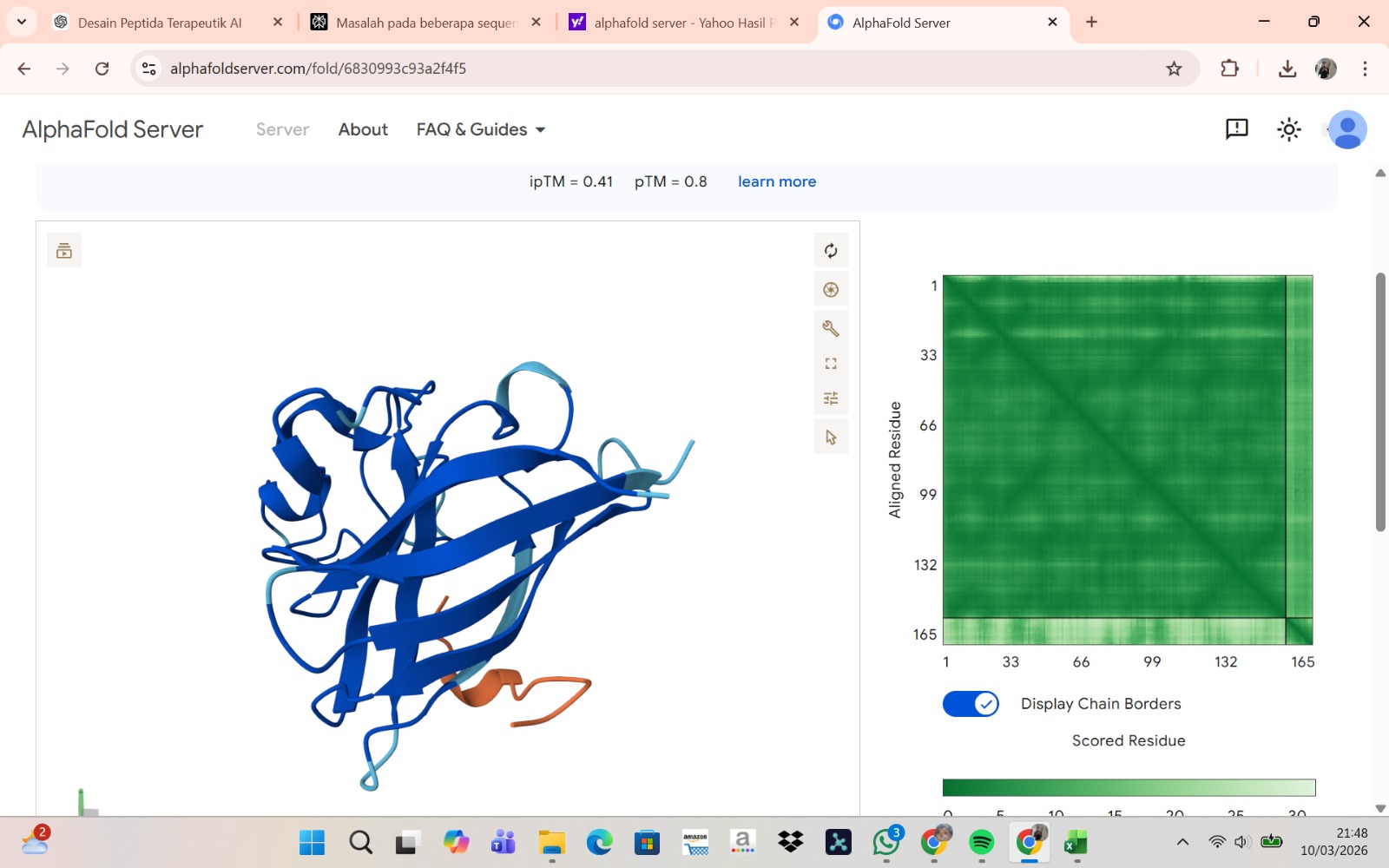Reset the 3D viewer camera view

[831, 251]
